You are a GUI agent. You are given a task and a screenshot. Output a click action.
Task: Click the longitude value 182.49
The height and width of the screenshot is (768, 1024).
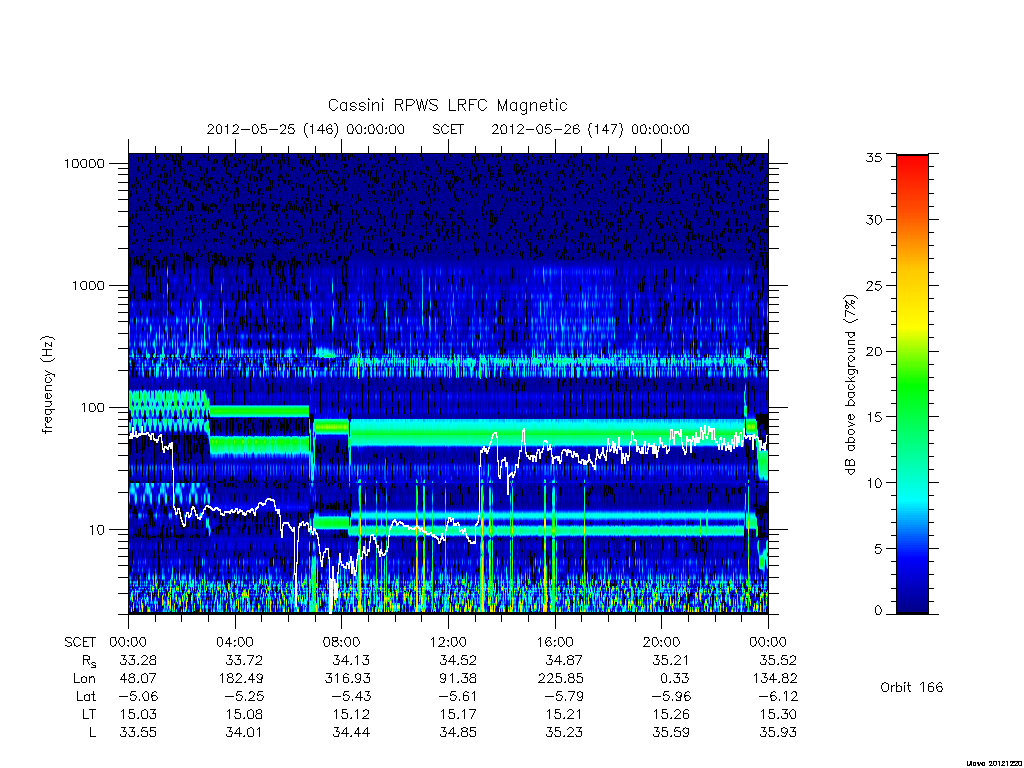point(240,679)
